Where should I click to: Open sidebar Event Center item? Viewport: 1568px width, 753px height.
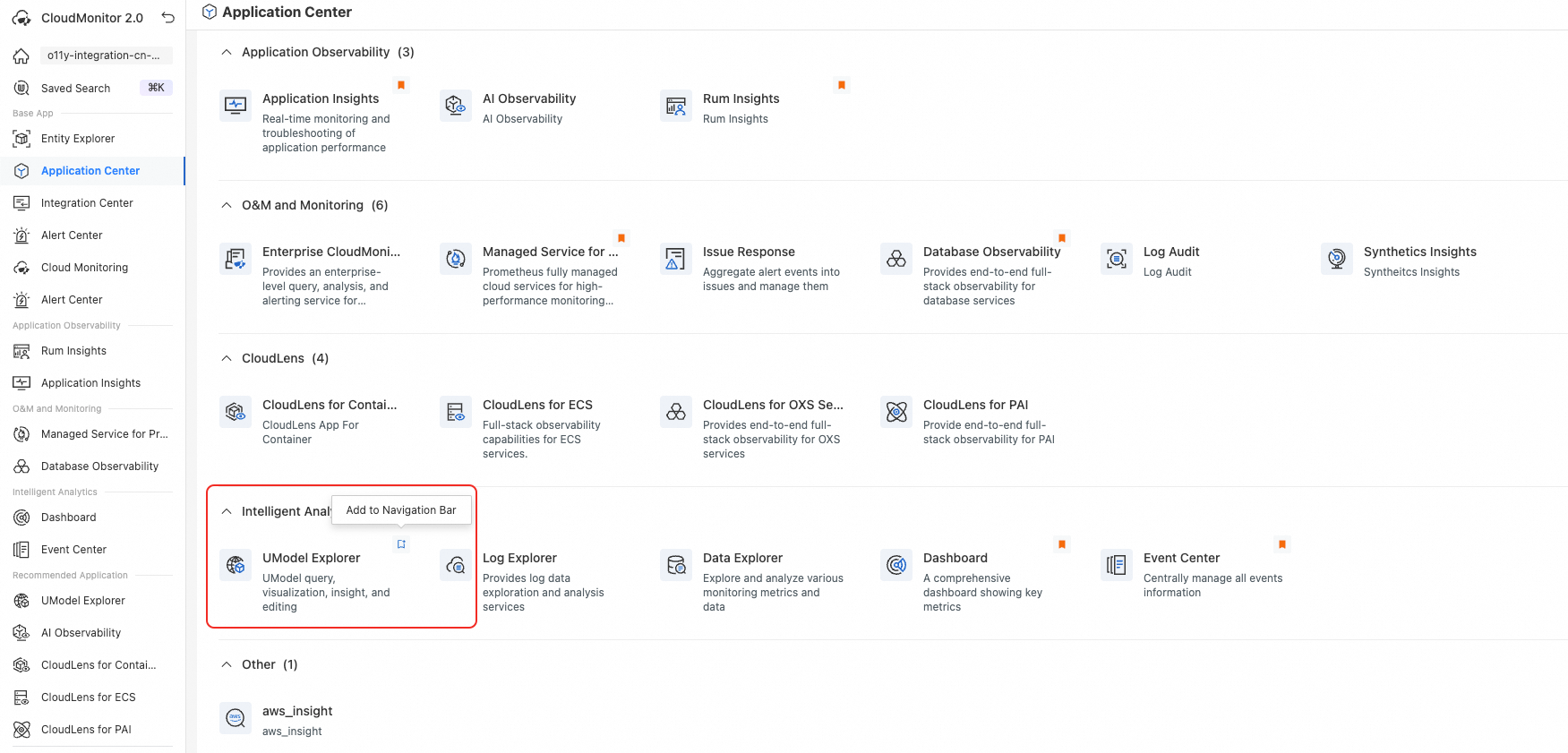[x=92, y=550]
